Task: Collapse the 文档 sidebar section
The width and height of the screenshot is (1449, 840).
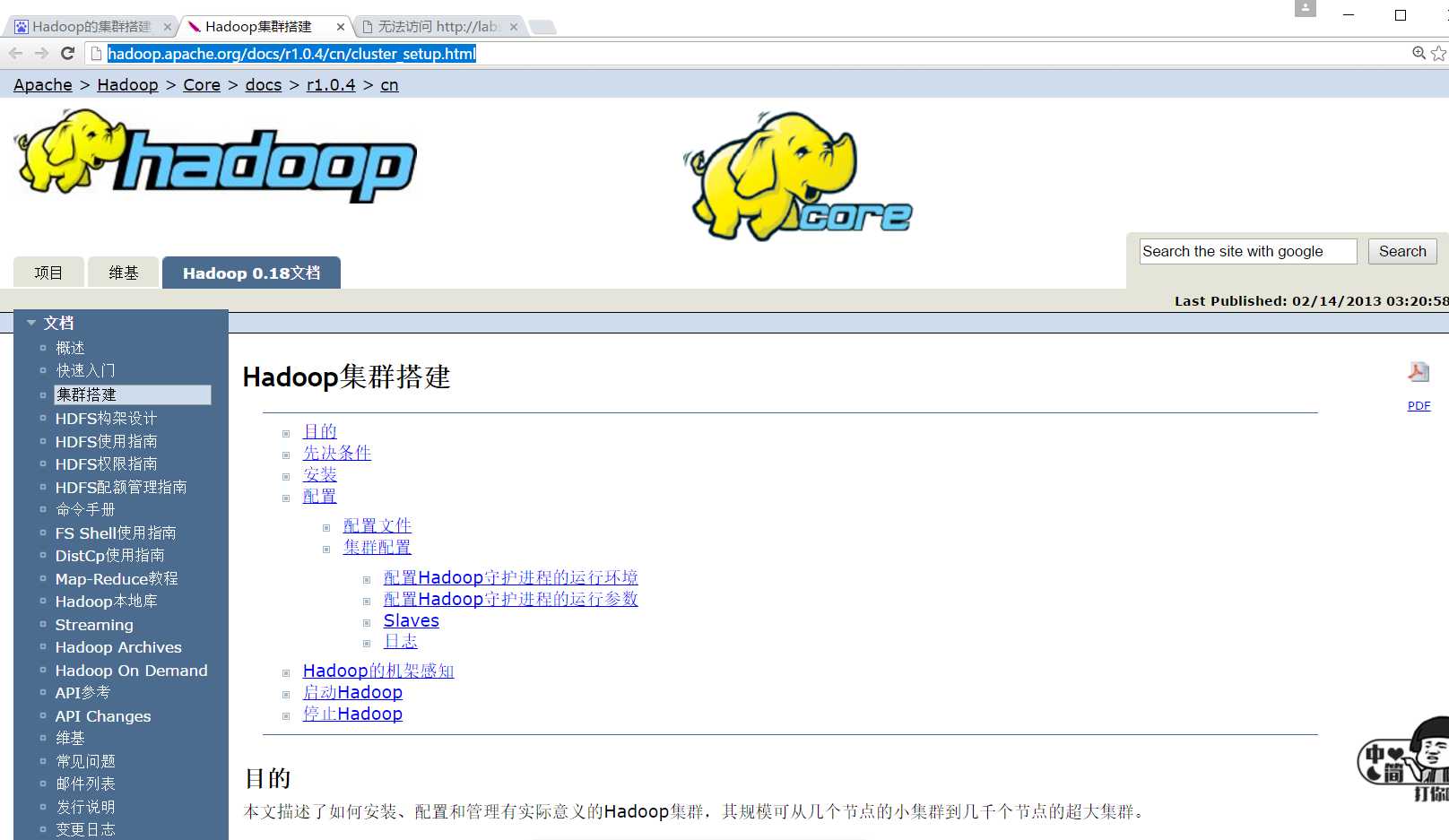Action: tap(32, 323)
